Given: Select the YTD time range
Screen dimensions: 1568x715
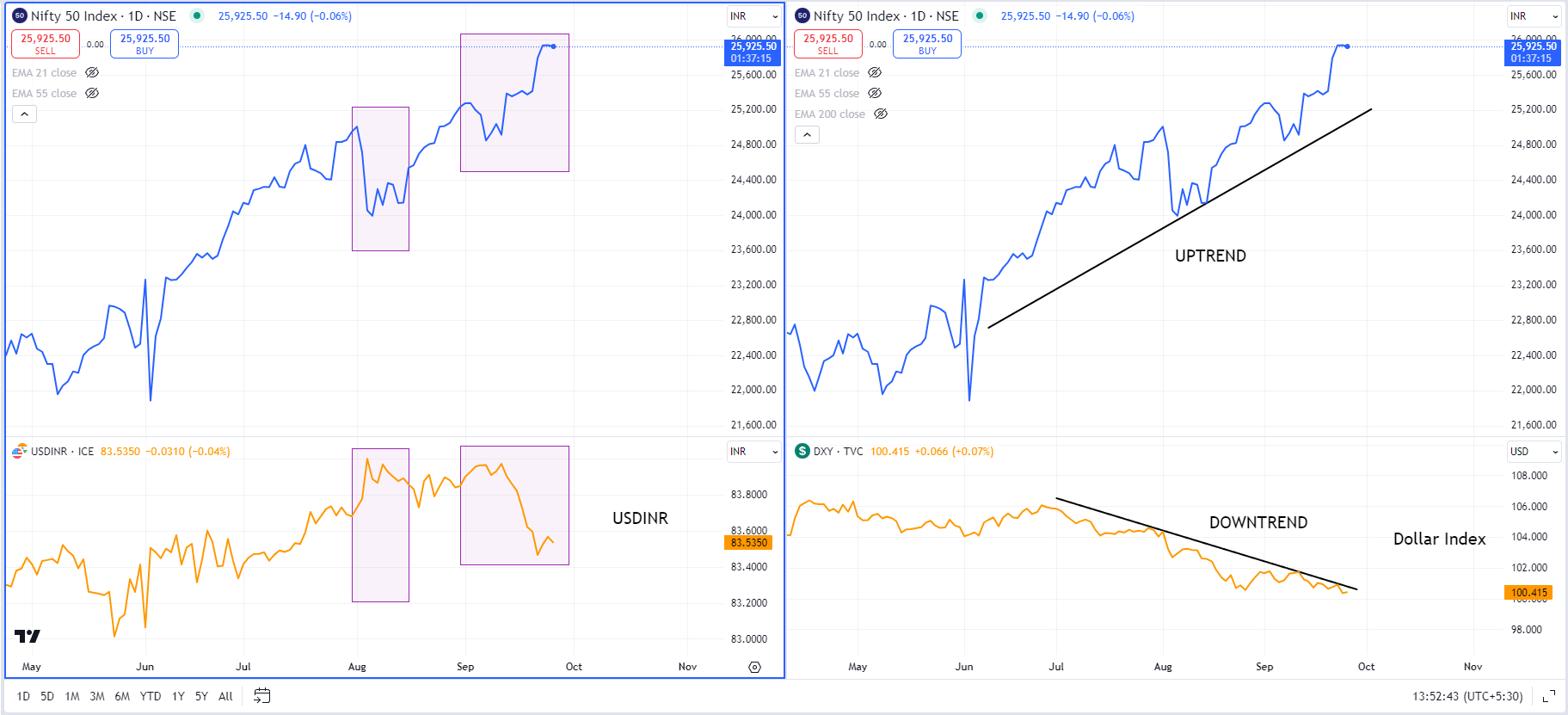Looking at the screenshot, I should coord(151,696).
